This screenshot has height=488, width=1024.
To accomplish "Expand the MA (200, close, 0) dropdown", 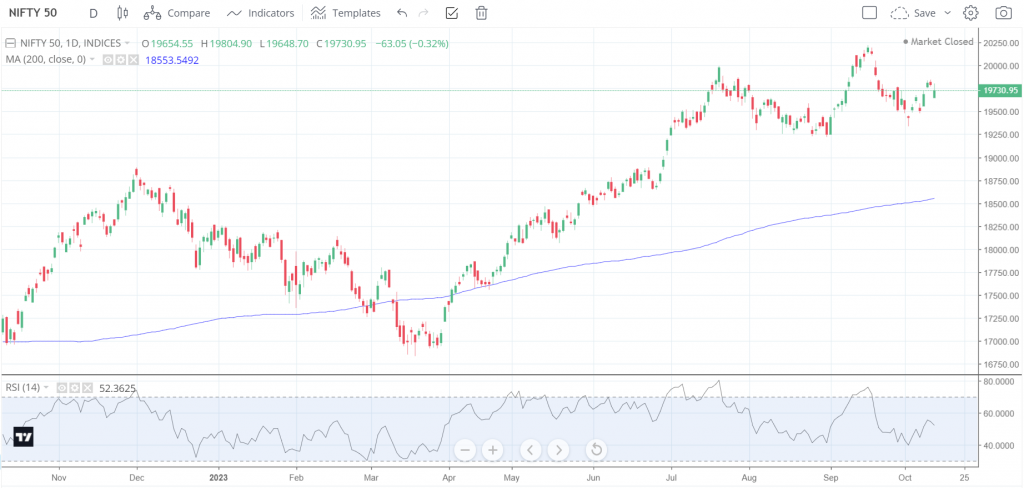I will pos(93,59).
